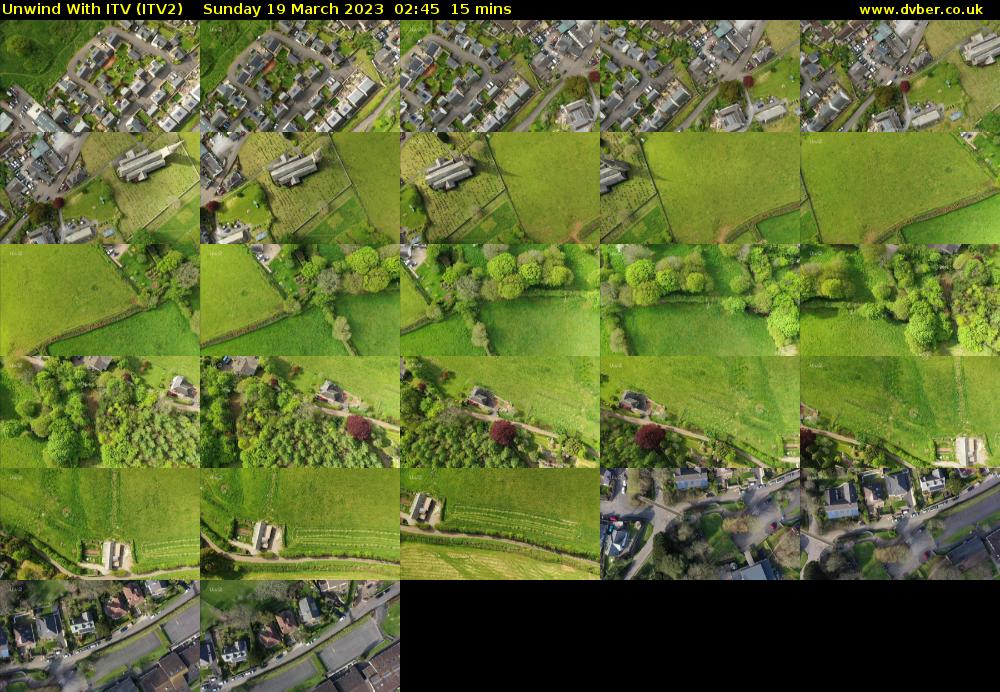Pick the second-row frame with car park and church
Screen dimensions: 1000x692
pyautogui.click(x=100, y=188)
